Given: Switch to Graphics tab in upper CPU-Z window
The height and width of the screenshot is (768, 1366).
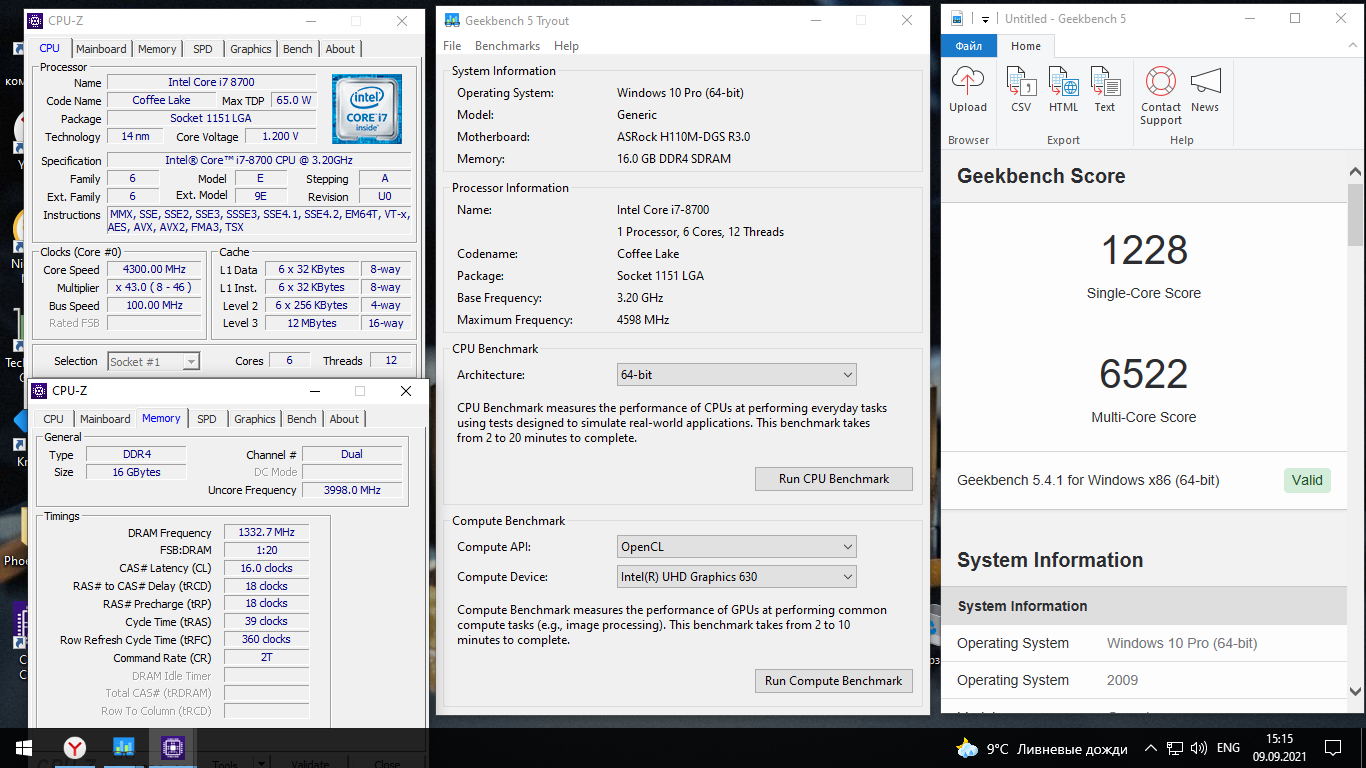Looking at the screenshot, I should tap(250, 49).
